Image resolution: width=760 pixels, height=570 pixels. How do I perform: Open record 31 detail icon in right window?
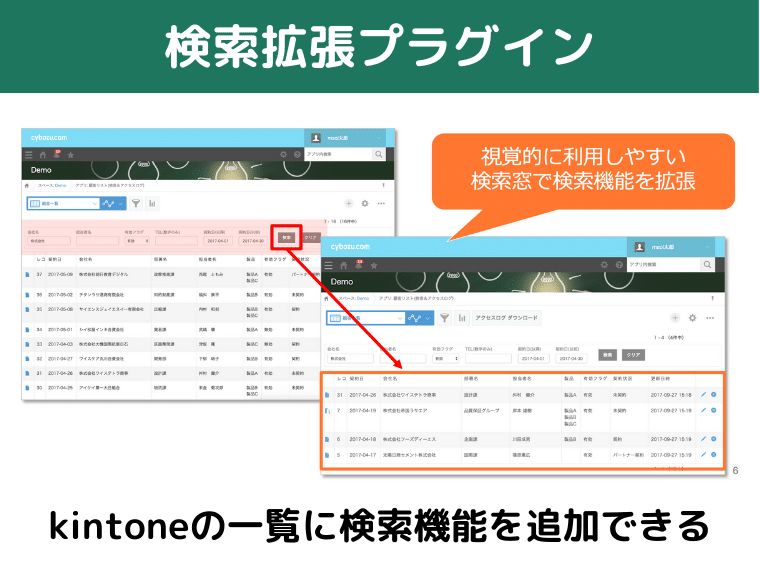pos(327,395)
